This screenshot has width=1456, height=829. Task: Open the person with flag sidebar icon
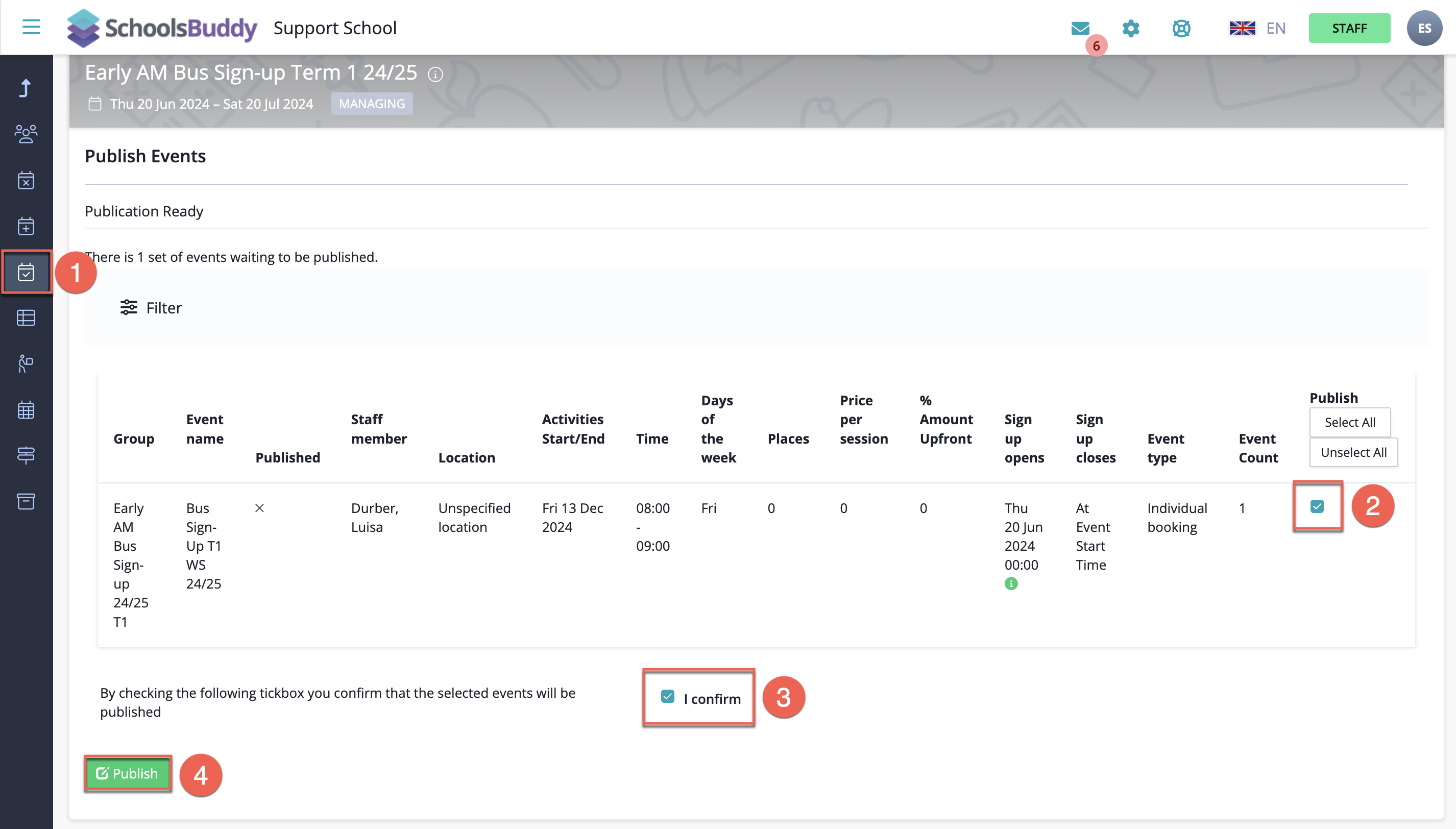(26, 364)
